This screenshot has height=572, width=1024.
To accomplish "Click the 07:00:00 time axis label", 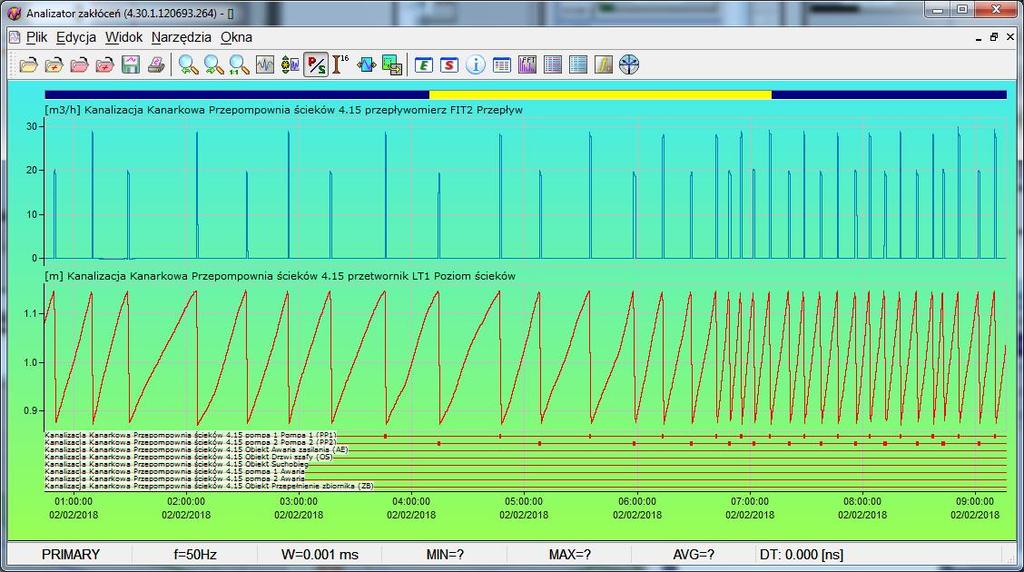I will [x=750, y=501].
